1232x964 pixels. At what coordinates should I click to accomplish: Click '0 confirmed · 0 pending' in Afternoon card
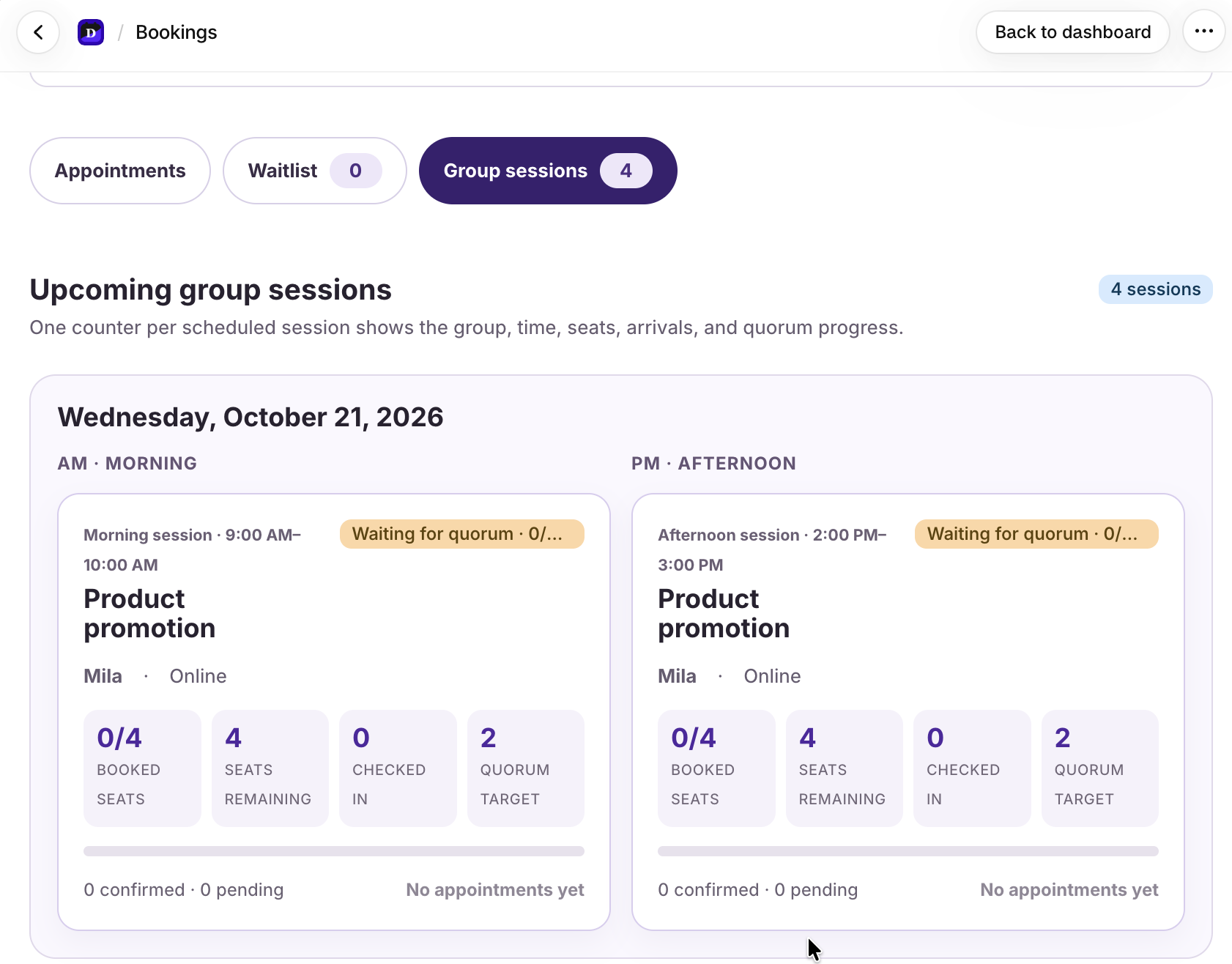click(x=758, y=890)
